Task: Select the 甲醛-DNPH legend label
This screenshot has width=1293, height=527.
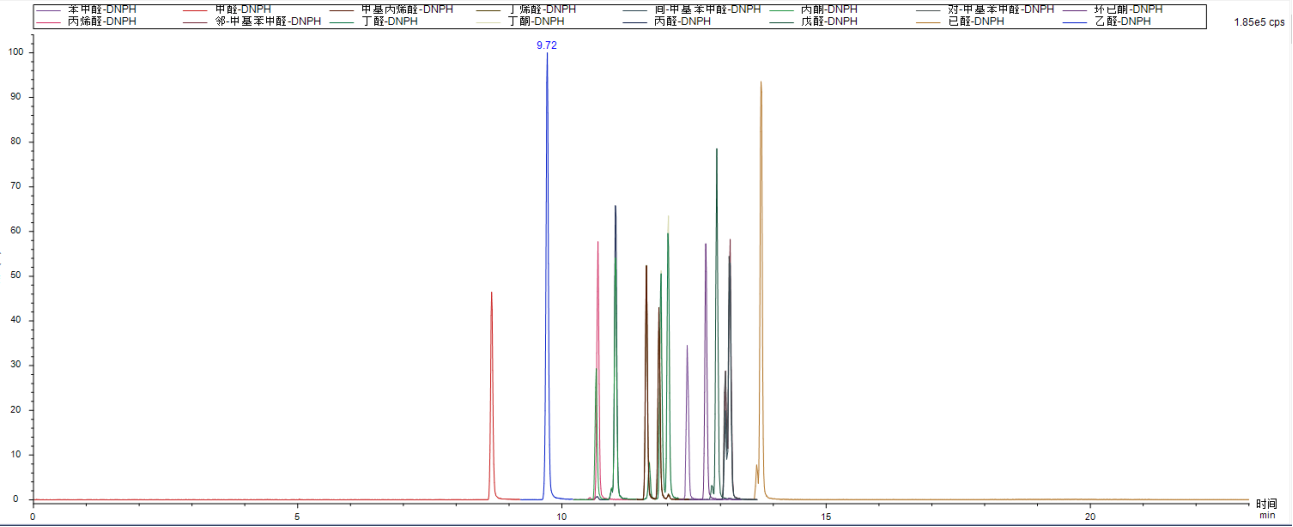Action: pos(243,9)
